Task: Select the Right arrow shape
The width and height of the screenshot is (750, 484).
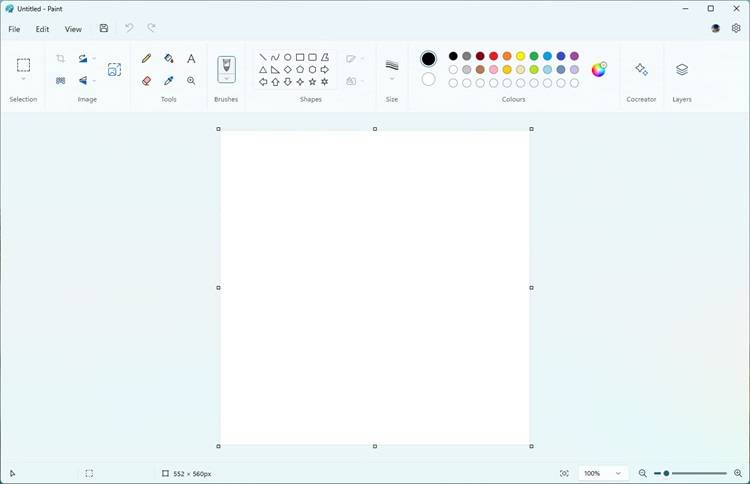Action: pyautogui.click(x=325, y=69)
